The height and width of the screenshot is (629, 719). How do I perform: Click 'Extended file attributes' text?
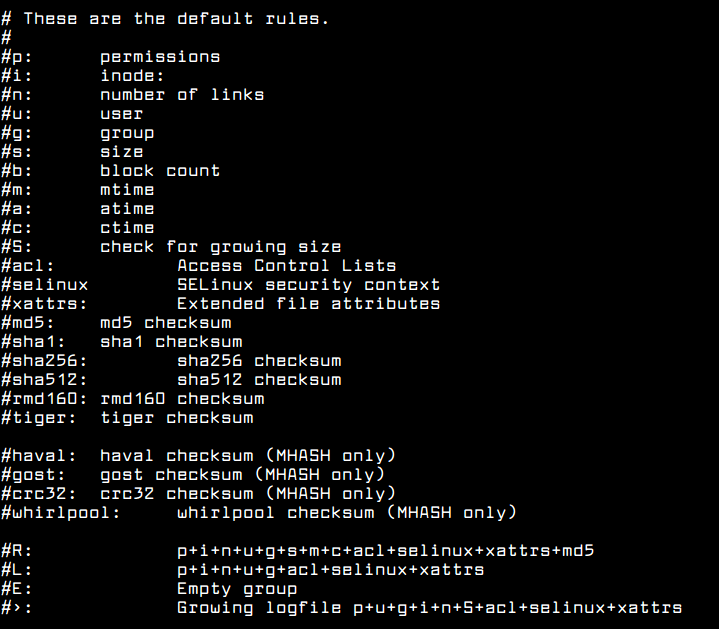tap(308, 304)
